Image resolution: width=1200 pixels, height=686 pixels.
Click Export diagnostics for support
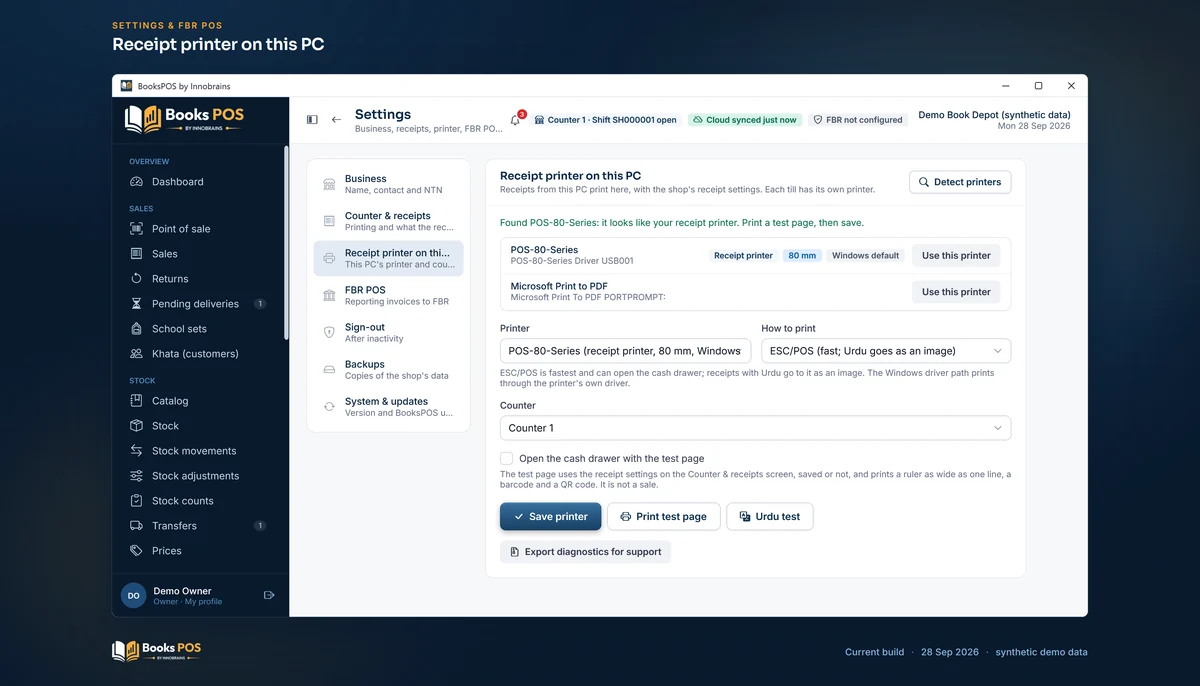click(x=585, y=551)
